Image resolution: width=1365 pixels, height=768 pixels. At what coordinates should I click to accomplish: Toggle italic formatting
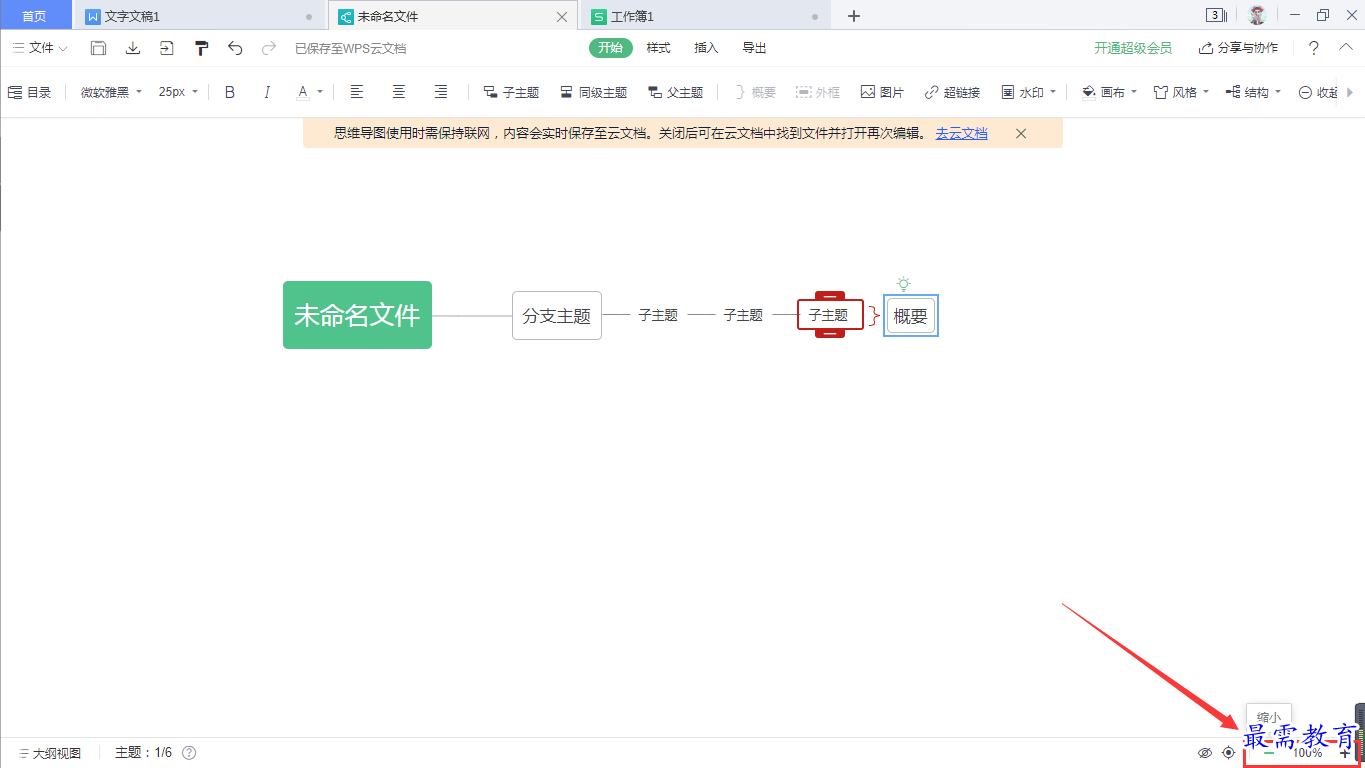pos(267,92)
